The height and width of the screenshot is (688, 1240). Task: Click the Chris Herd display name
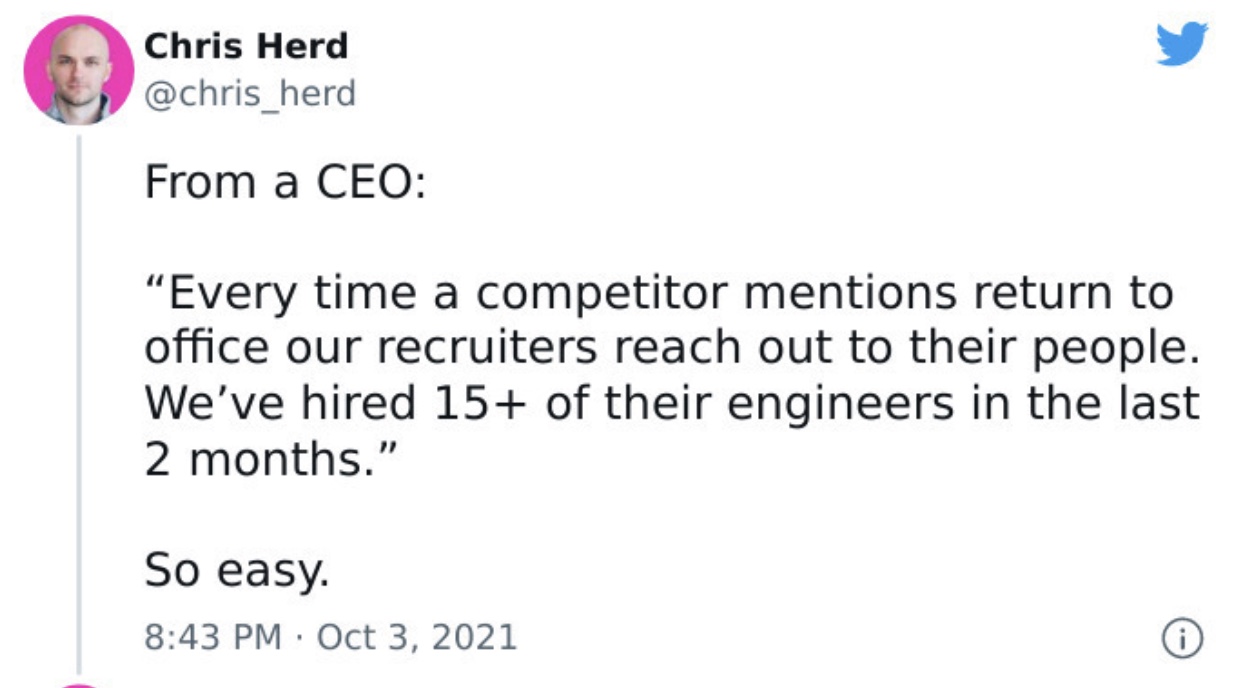point(246,46)
